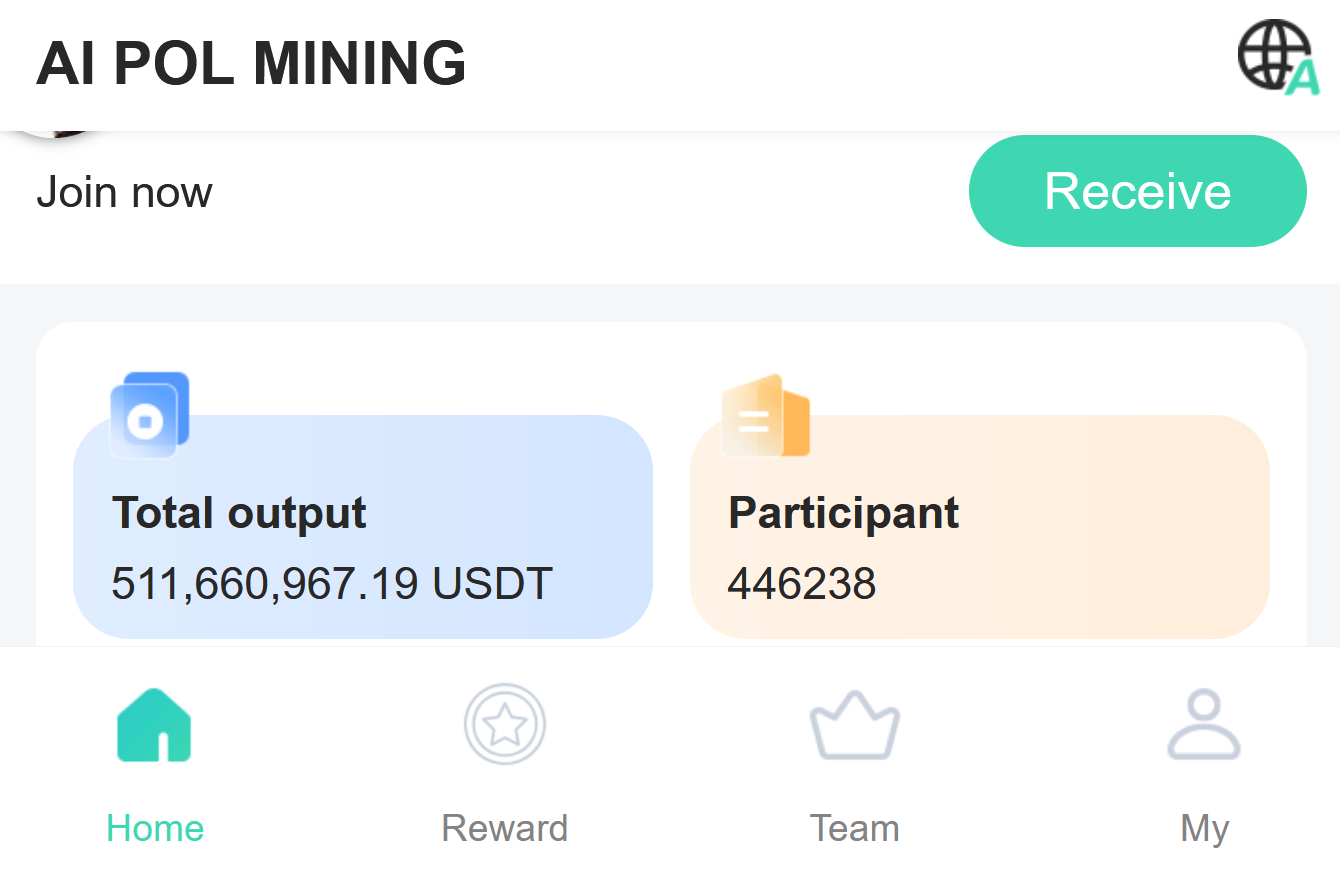Select the Participant heading

pyautogui.click(x=843, y=513)
